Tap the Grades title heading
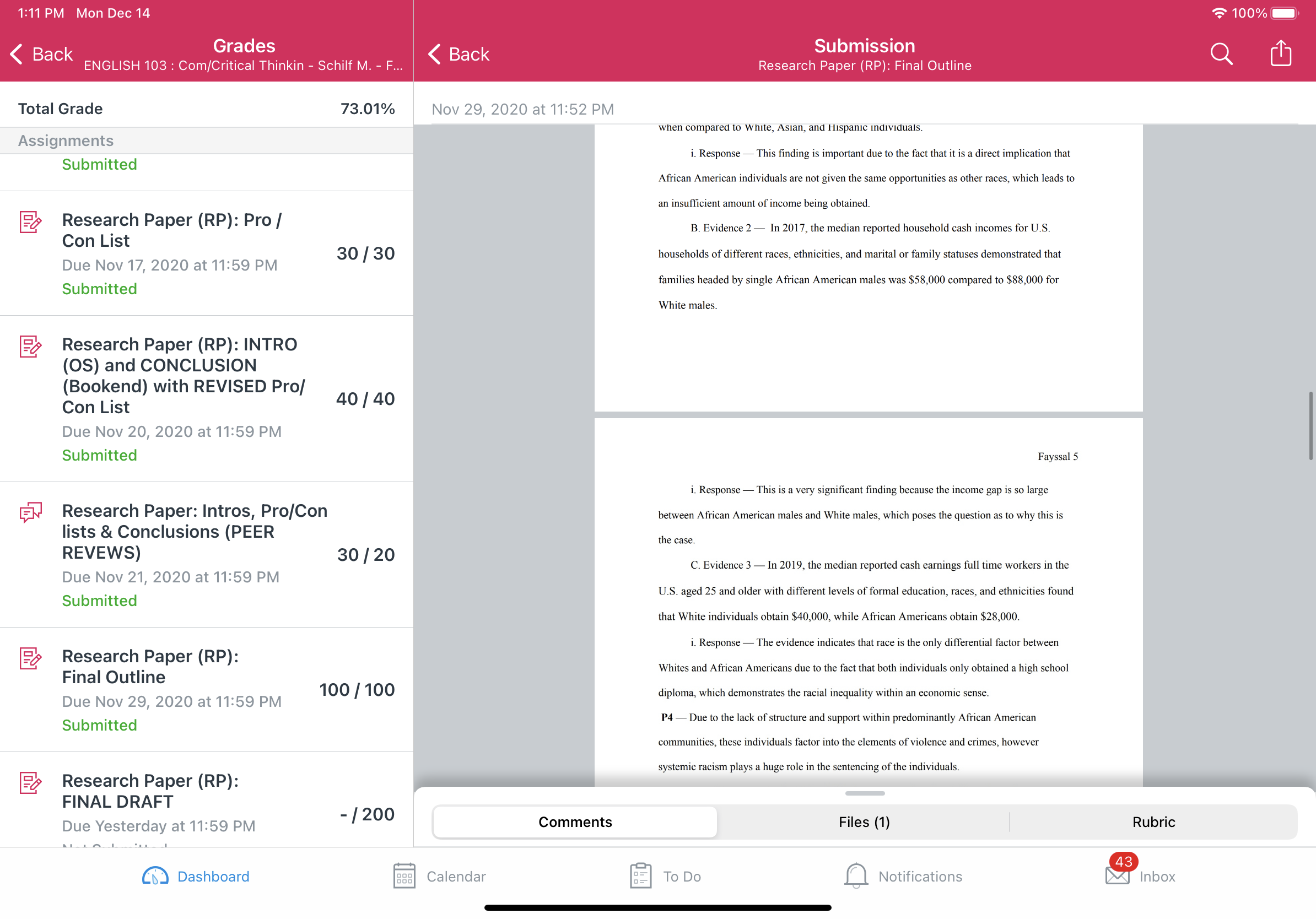1316x919 pixels. [244, 46]
